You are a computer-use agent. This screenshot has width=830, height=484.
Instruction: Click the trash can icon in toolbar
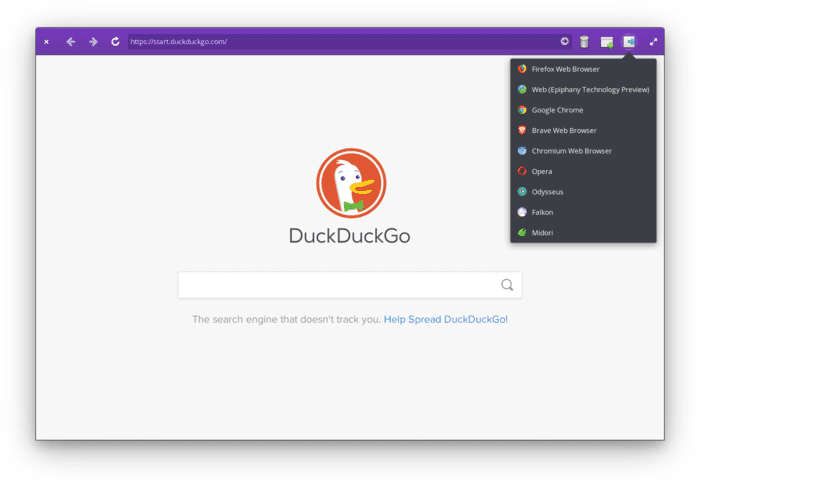[x=584, y=42]
